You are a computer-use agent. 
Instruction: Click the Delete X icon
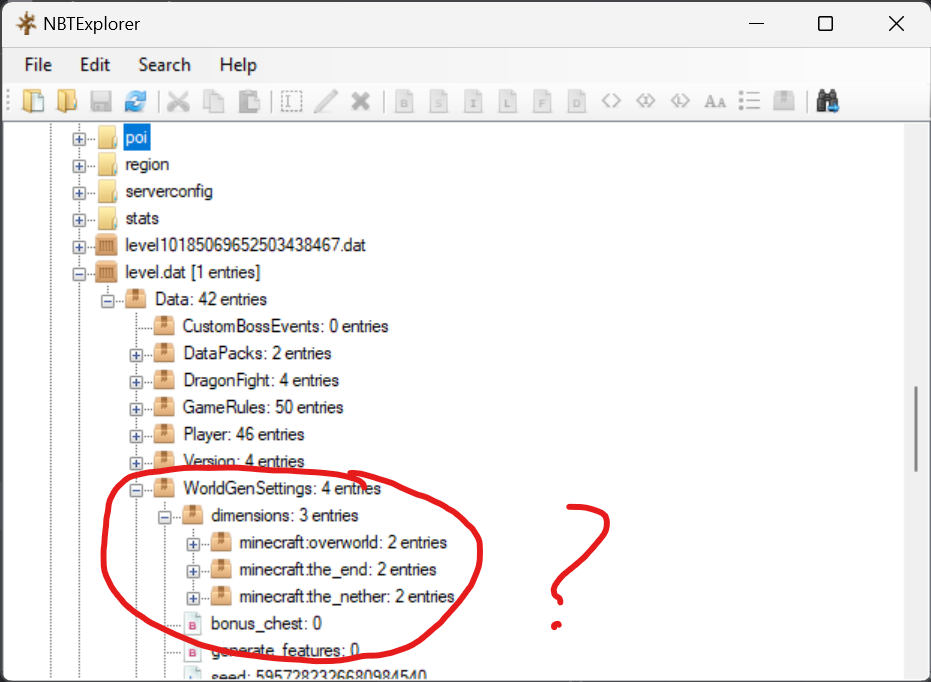click(x=360, y=101)
